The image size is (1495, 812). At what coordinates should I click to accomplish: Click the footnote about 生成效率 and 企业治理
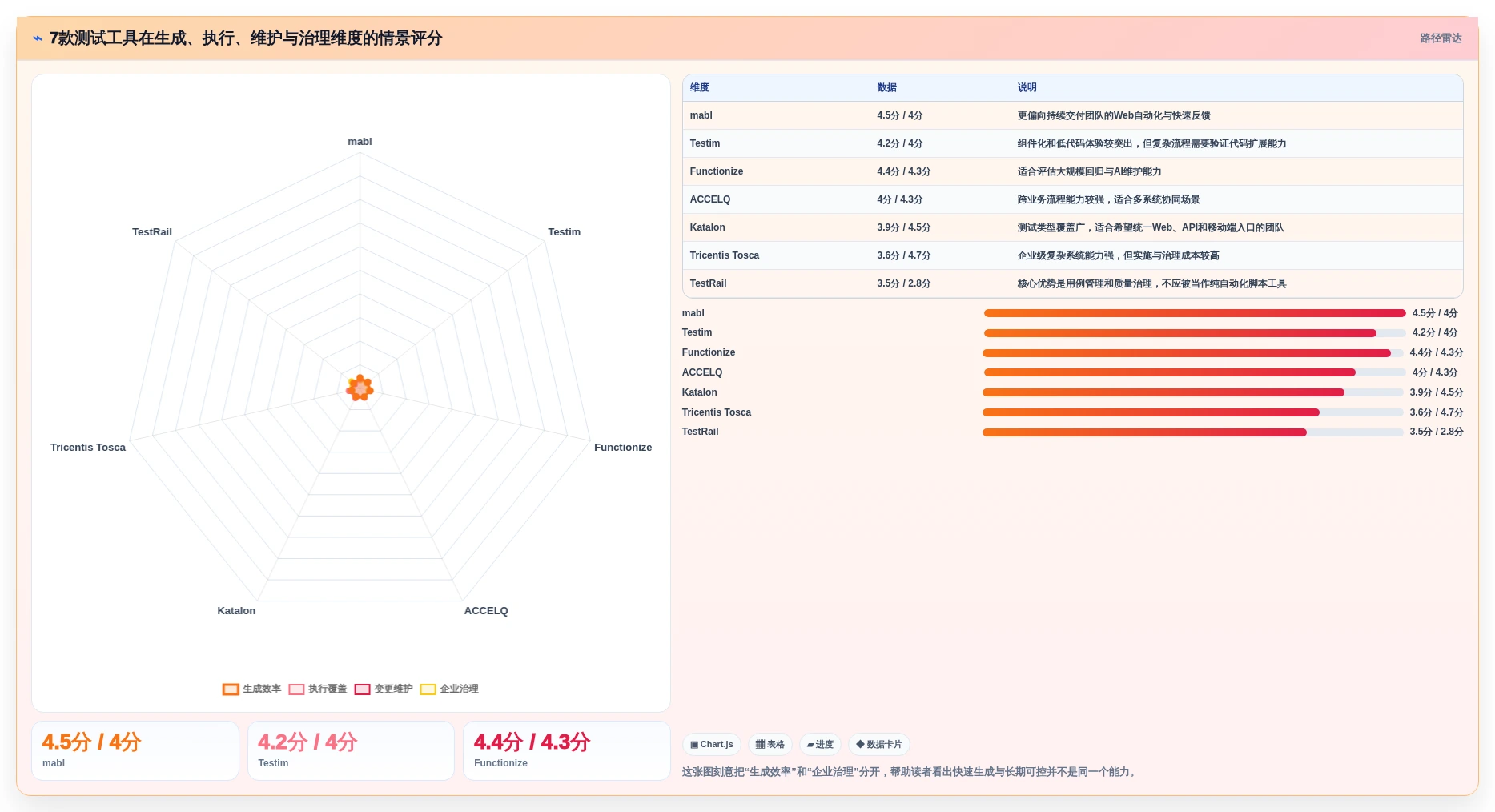pos(910,772)
